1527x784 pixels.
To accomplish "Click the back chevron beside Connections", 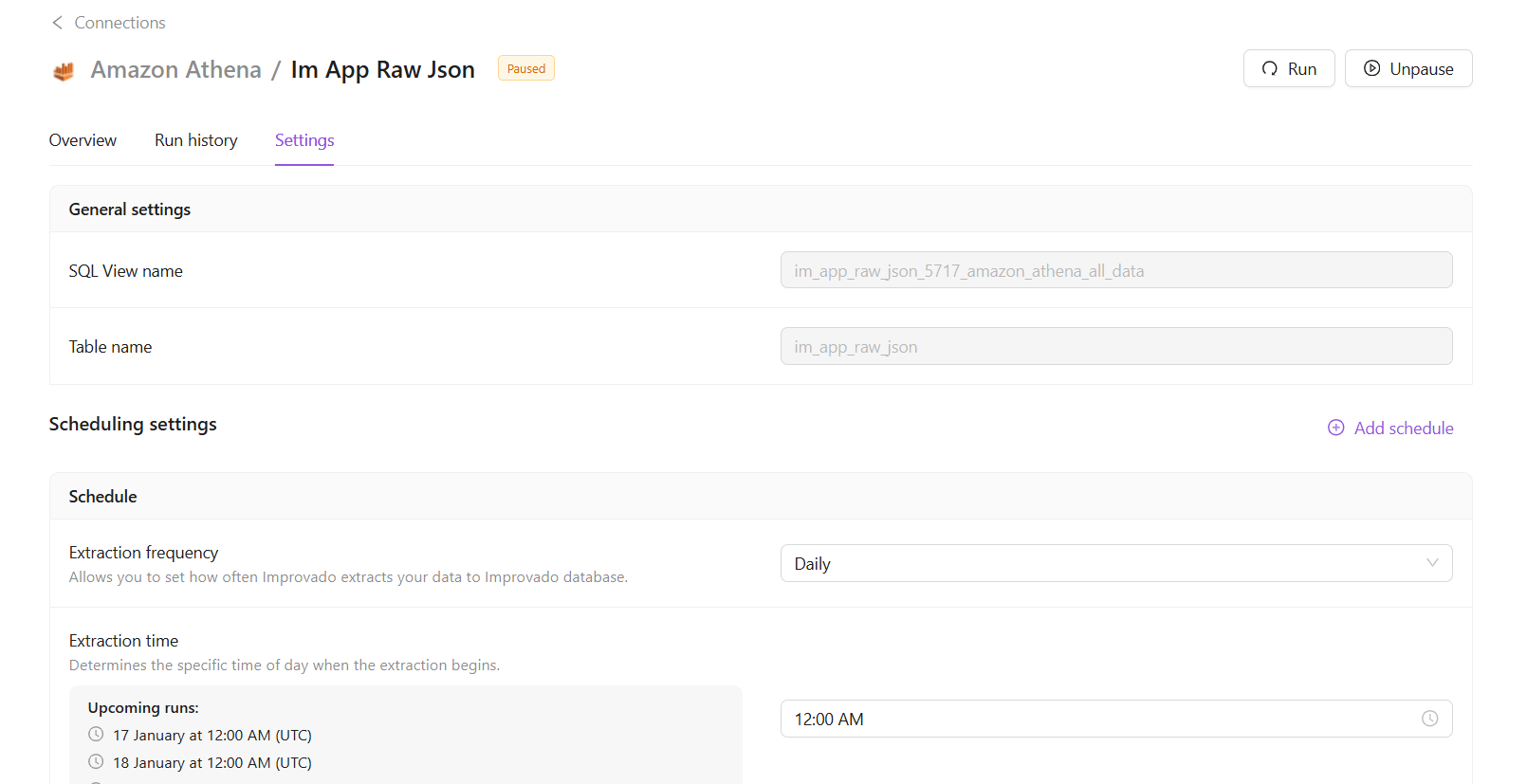I will coord(57,23).
